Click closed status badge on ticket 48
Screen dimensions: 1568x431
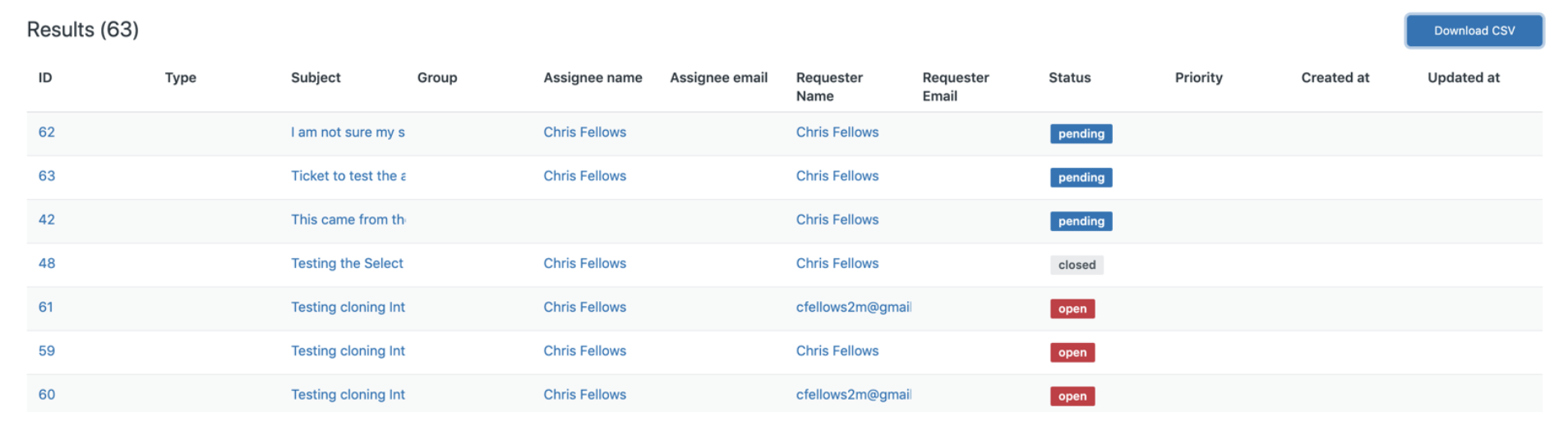pyautogui.click(x=1077, y=265)
